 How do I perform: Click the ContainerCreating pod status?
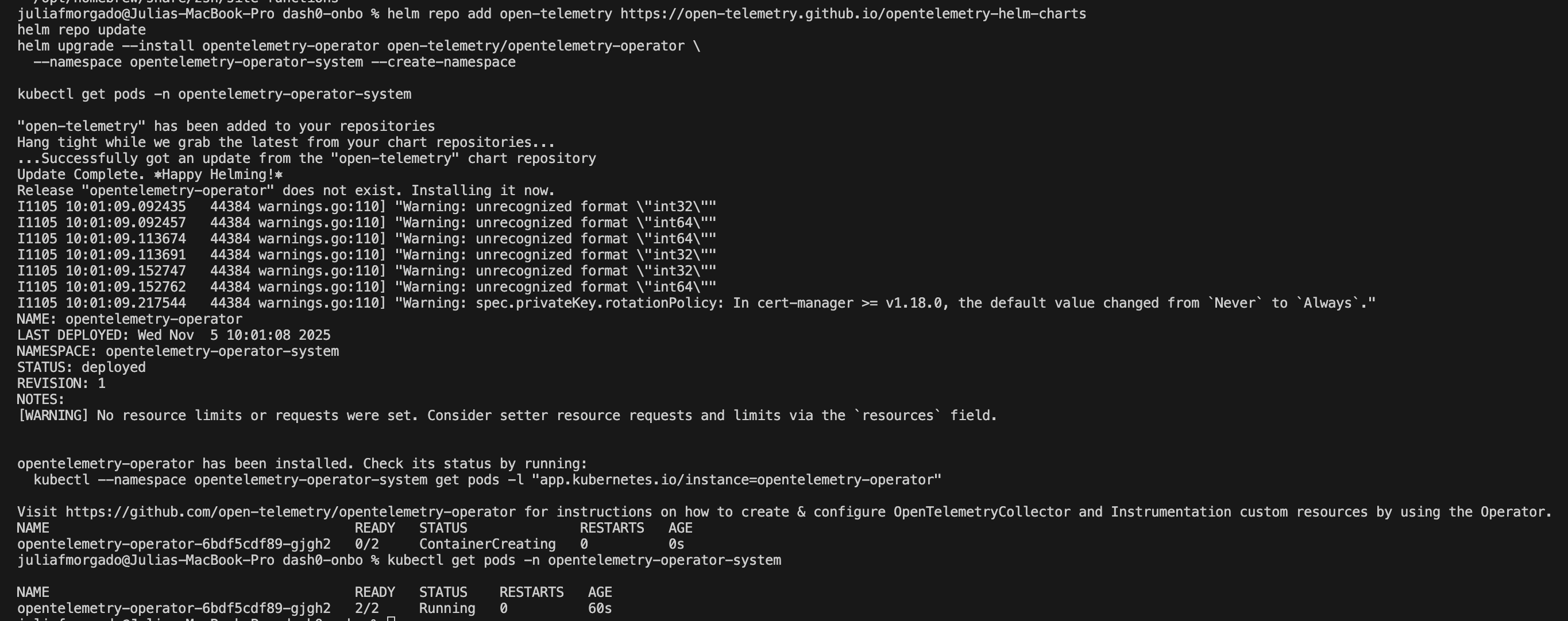(x=487, y=544)
